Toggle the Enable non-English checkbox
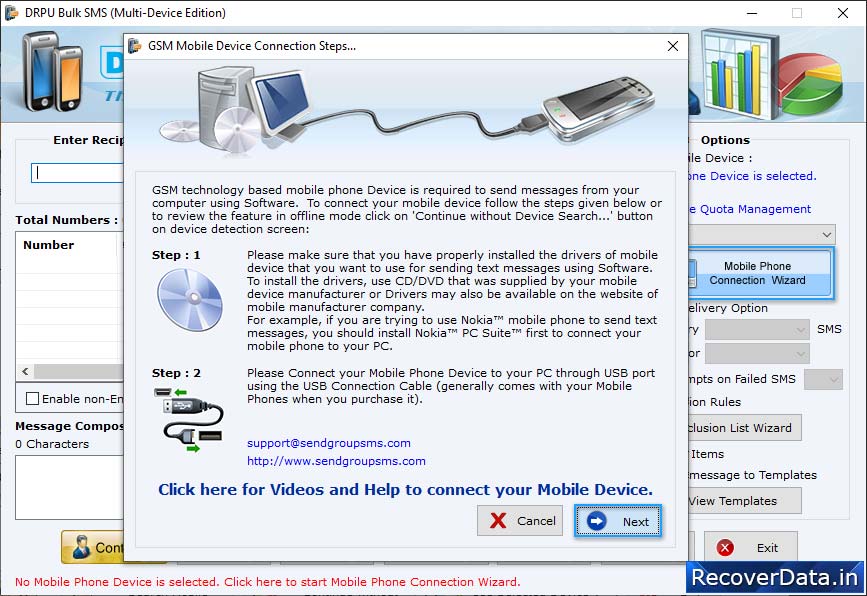The image size is (867, 596). click(33, 399)
